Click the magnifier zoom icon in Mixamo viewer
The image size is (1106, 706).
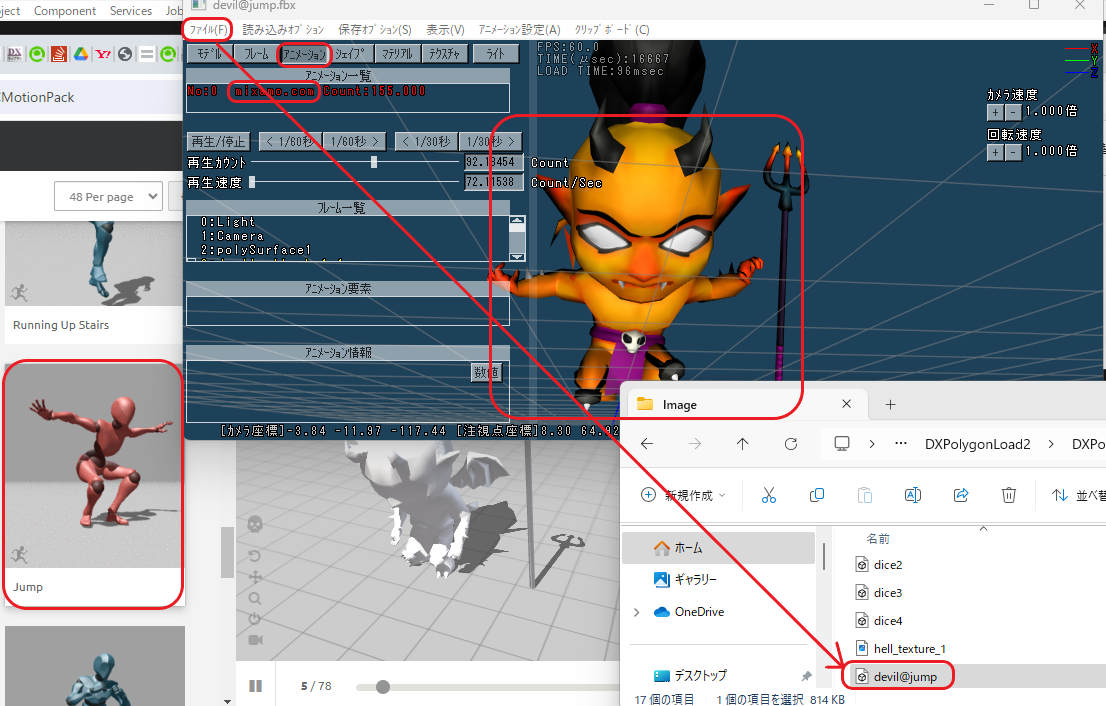point(255,599)
